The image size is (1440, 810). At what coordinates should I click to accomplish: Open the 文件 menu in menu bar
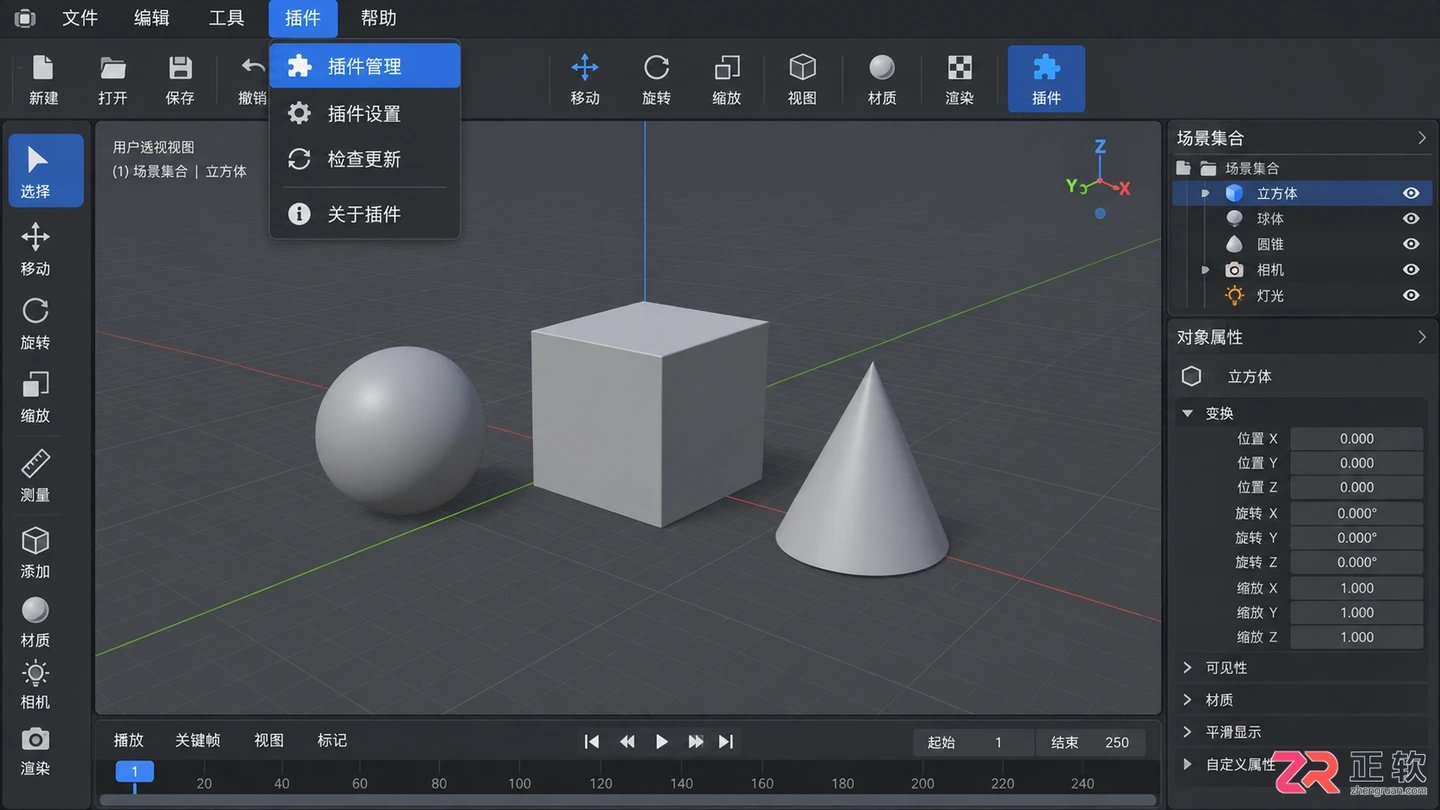pos(80,18)
